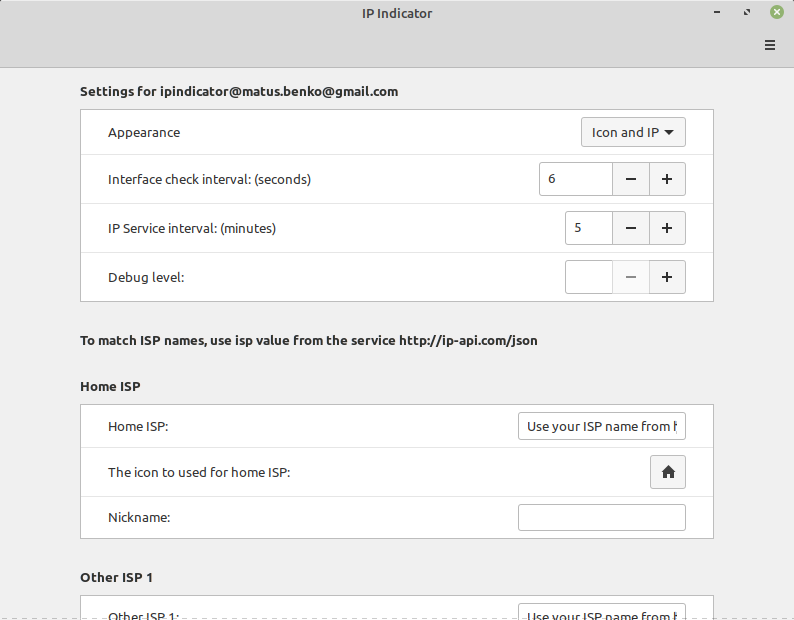Click the 'IP Service interval: (minutes)' label
This screenshot has width=794, height=620.
(192, 228)
